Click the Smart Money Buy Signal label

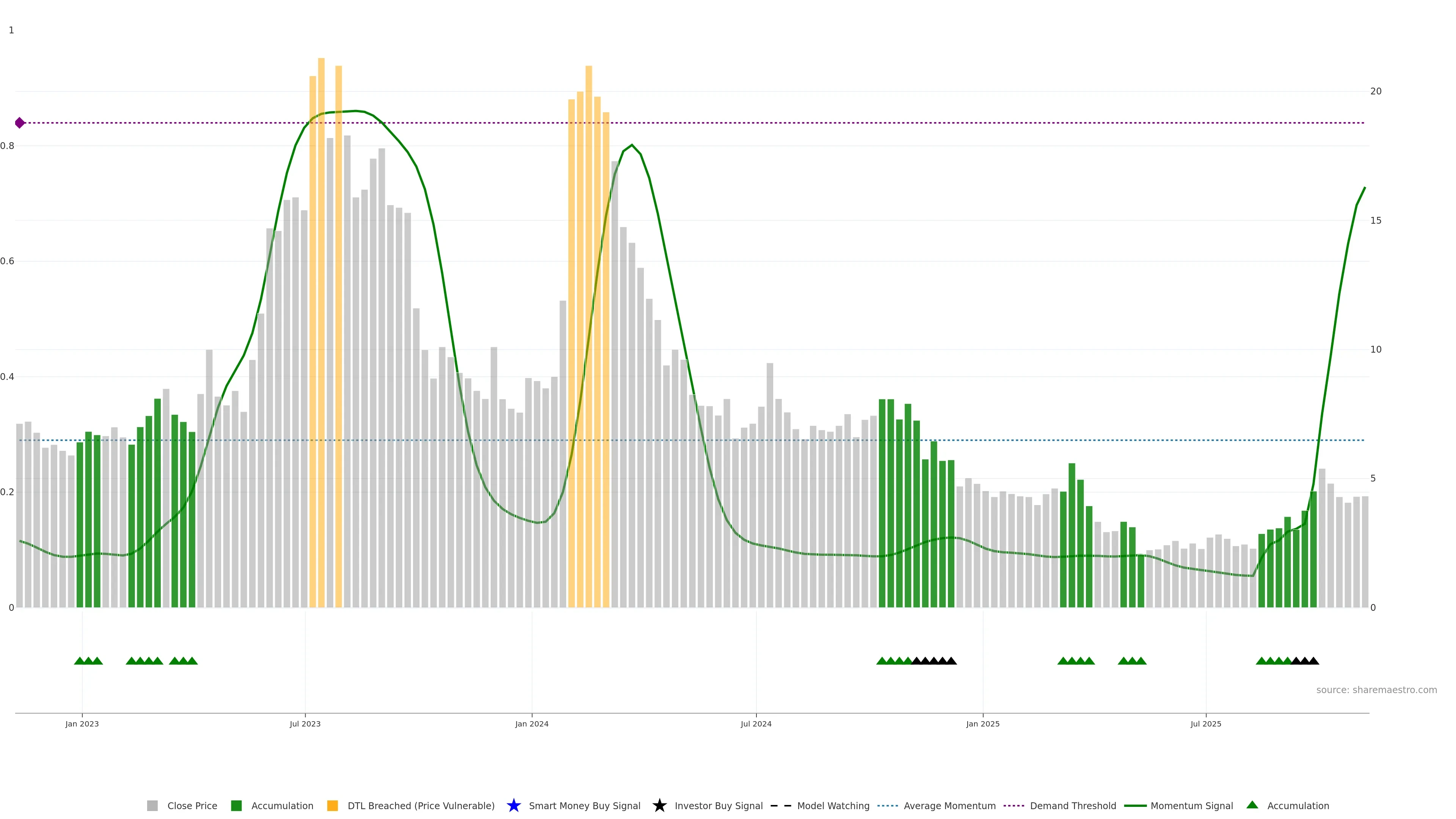[x=584, y=805]
